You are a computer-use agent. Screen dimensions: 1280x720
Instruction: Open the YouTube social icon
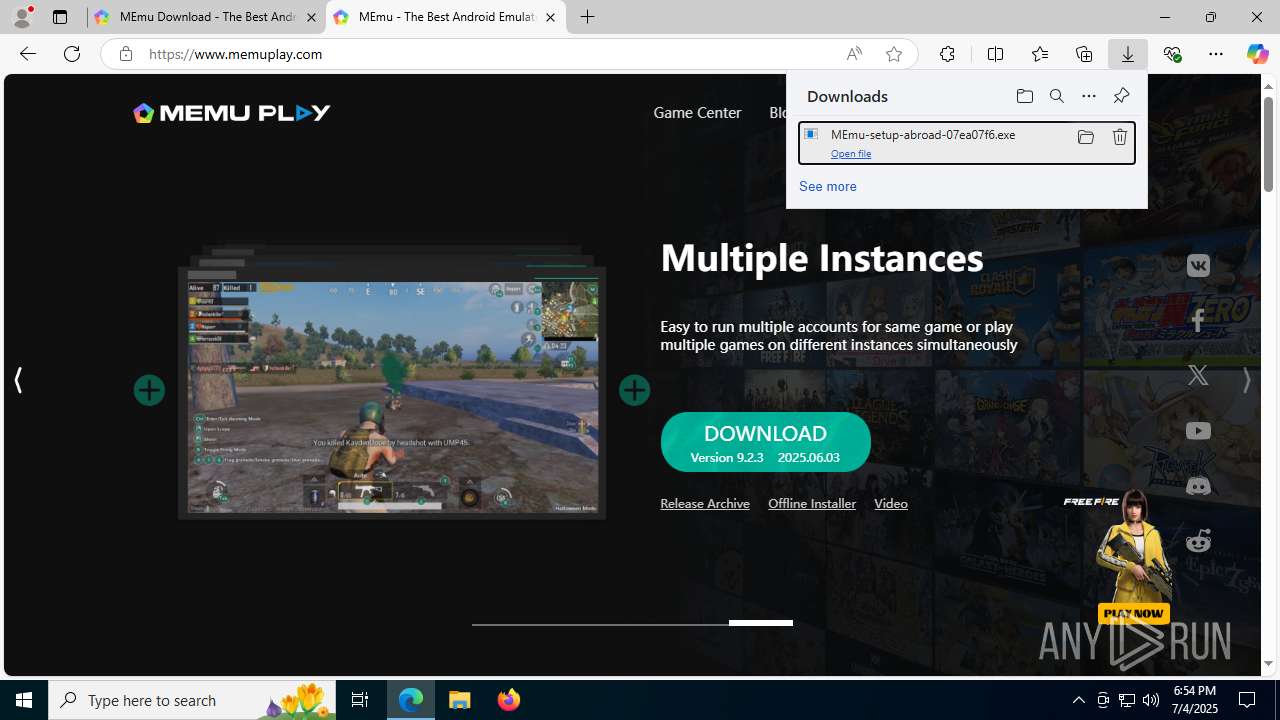click(x=1198, y=431)
